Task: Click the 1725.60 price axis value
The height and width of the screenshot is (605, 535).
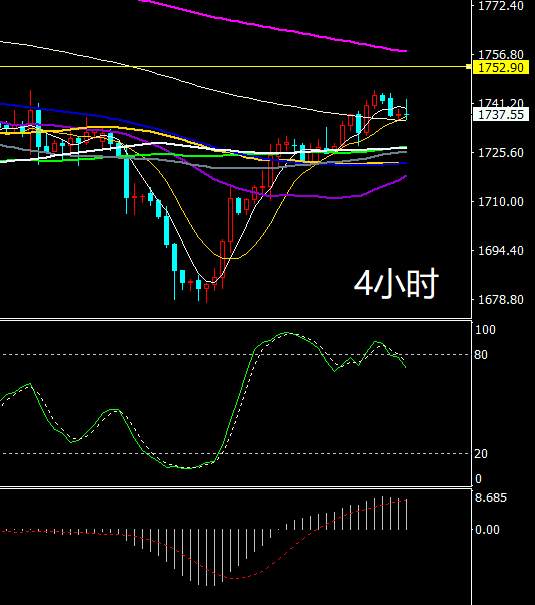Action: pyautogui.click(x=501, y=152)
